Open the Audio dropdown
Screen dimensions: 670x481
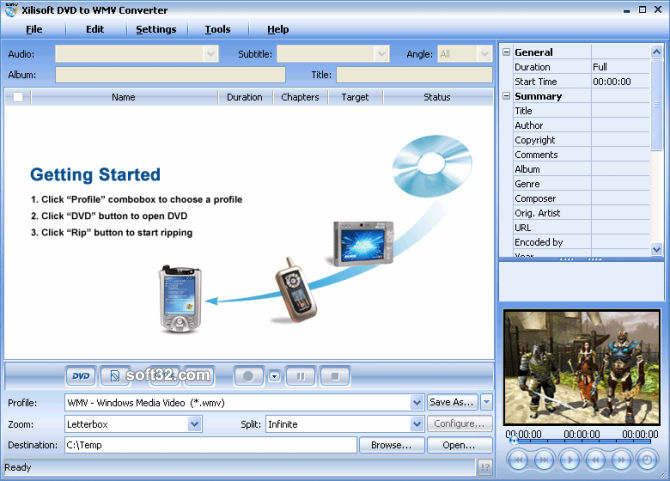coord(210,54)
